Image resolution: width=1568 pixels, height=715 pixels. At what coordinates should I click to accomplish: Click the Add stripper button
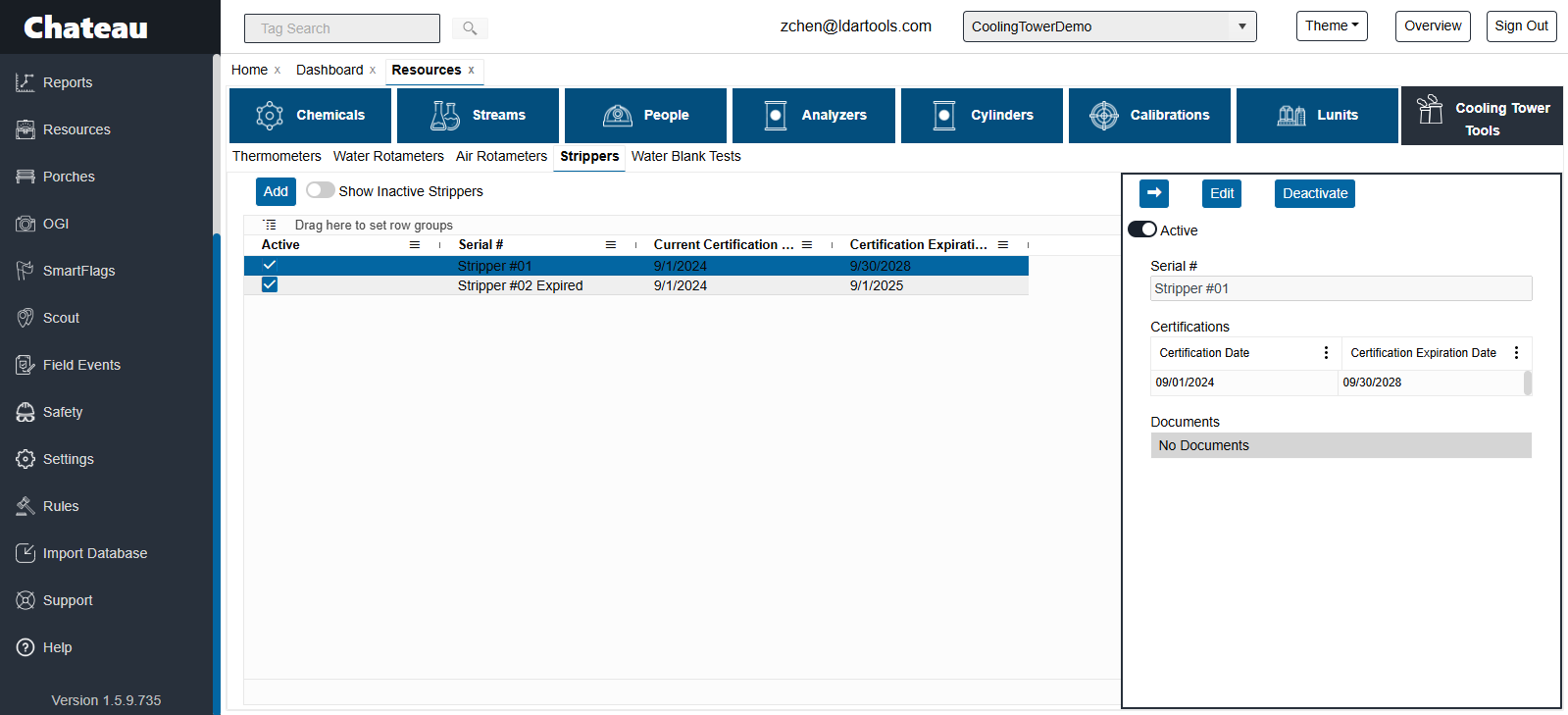276,191
